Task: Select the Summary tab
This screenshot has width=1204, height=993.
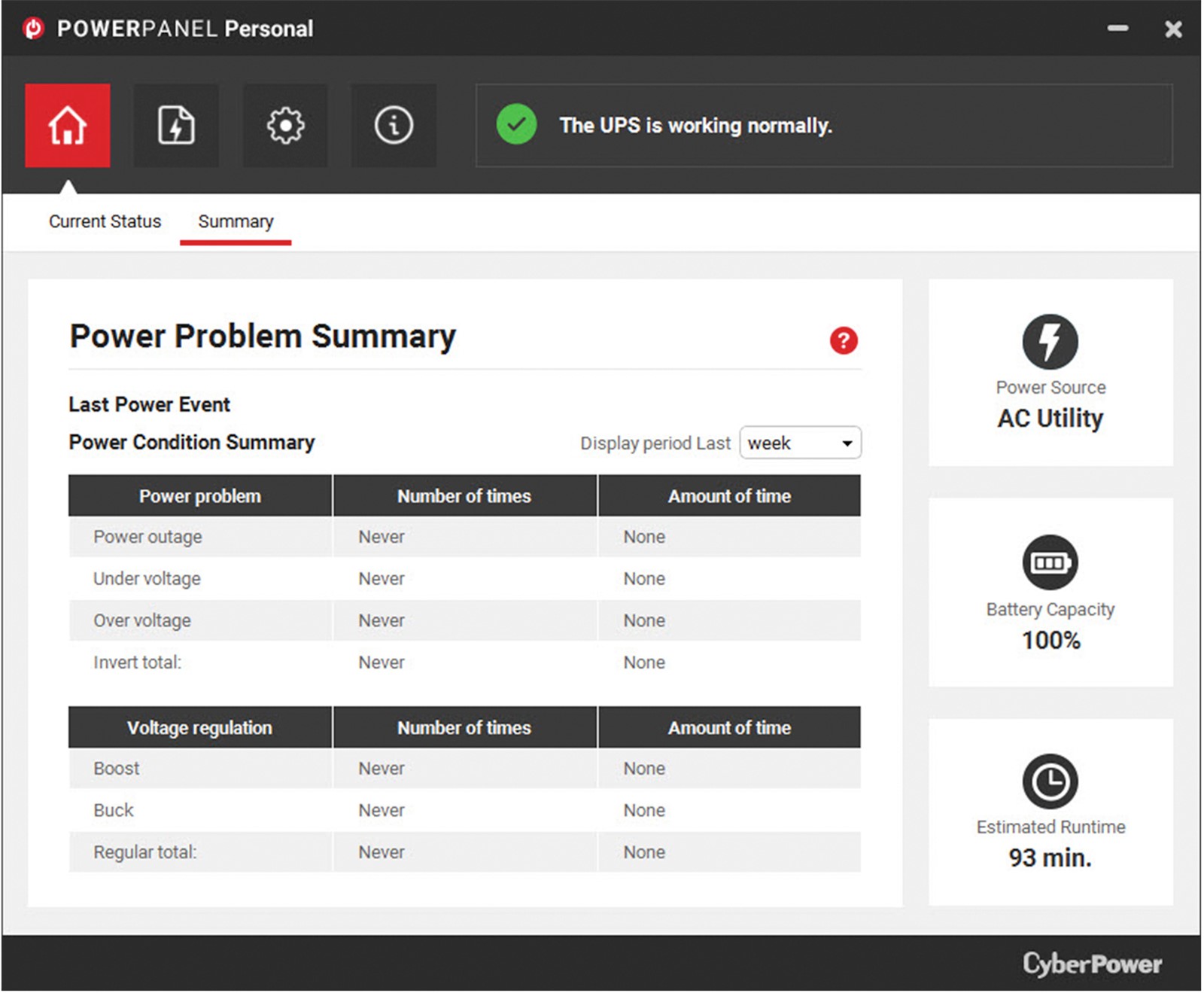Action: click(236, 221)
